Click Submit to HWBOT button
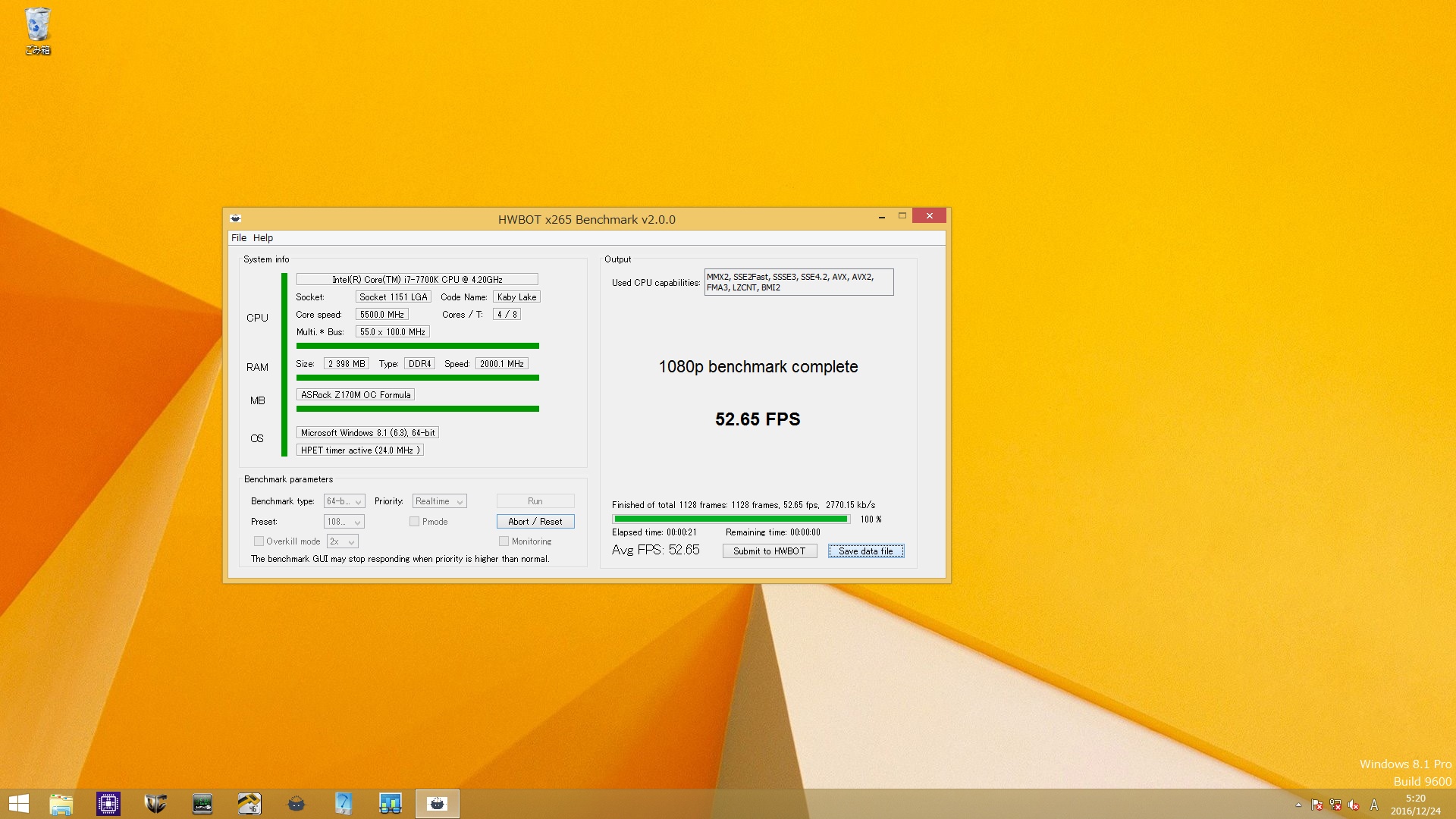 [769, 551]
